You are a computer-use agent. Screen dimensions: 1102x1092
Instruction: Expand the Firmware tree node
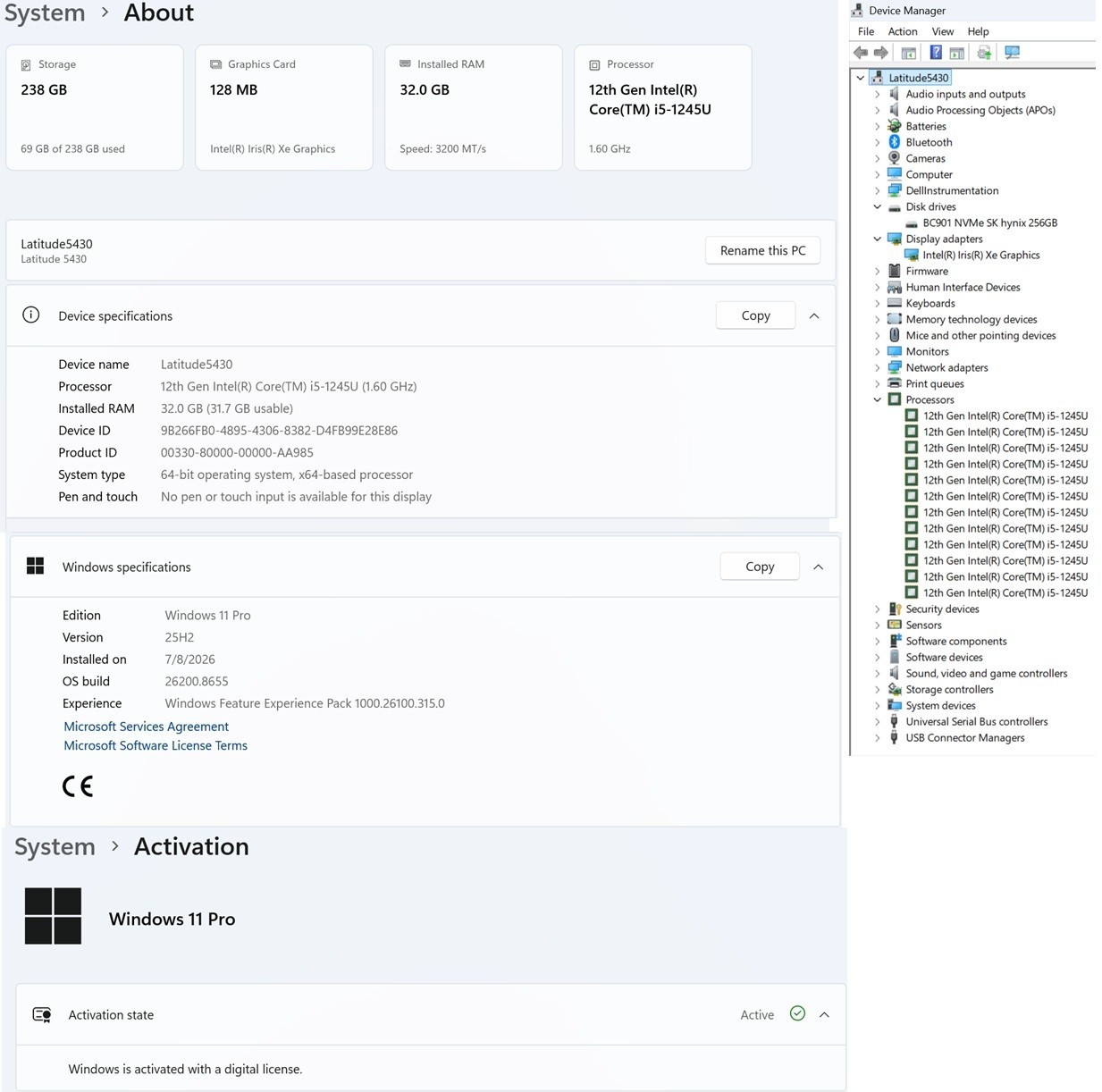tap(878, 271)
